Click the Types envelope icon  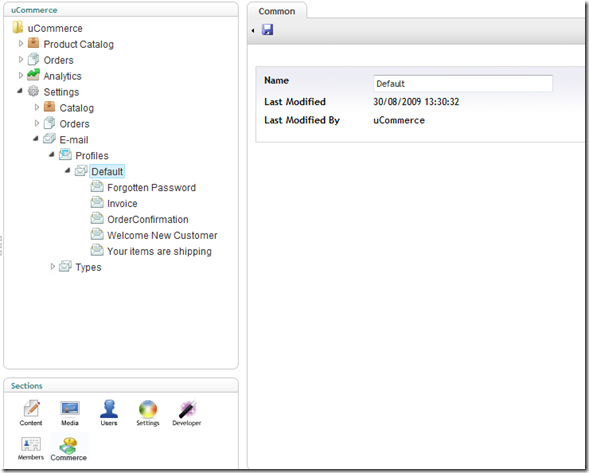pyautogui.click(x=65, y=266)
